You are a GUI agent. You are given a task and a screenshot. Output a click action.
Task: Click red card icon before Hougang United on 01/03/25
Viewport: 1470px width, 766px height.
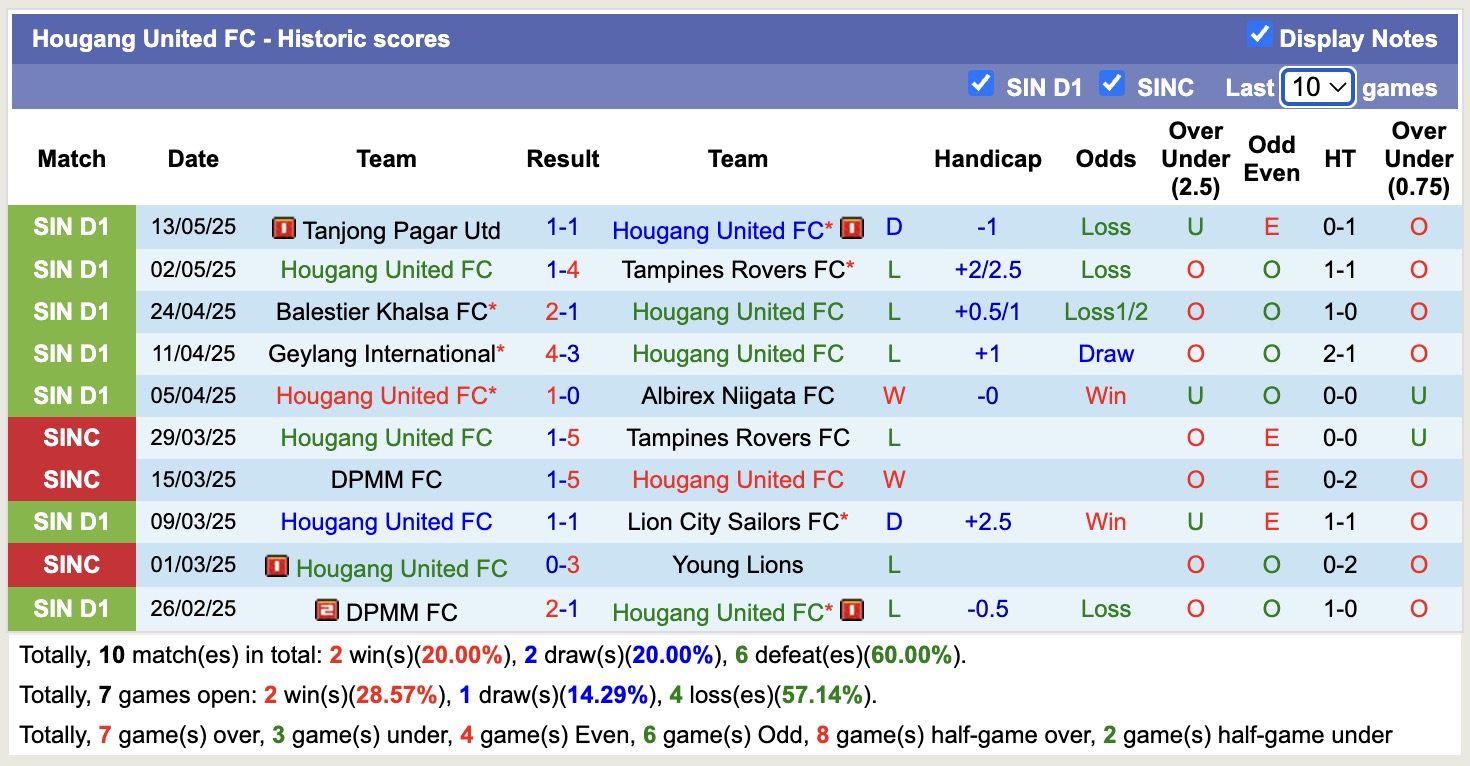pos(277,567)
